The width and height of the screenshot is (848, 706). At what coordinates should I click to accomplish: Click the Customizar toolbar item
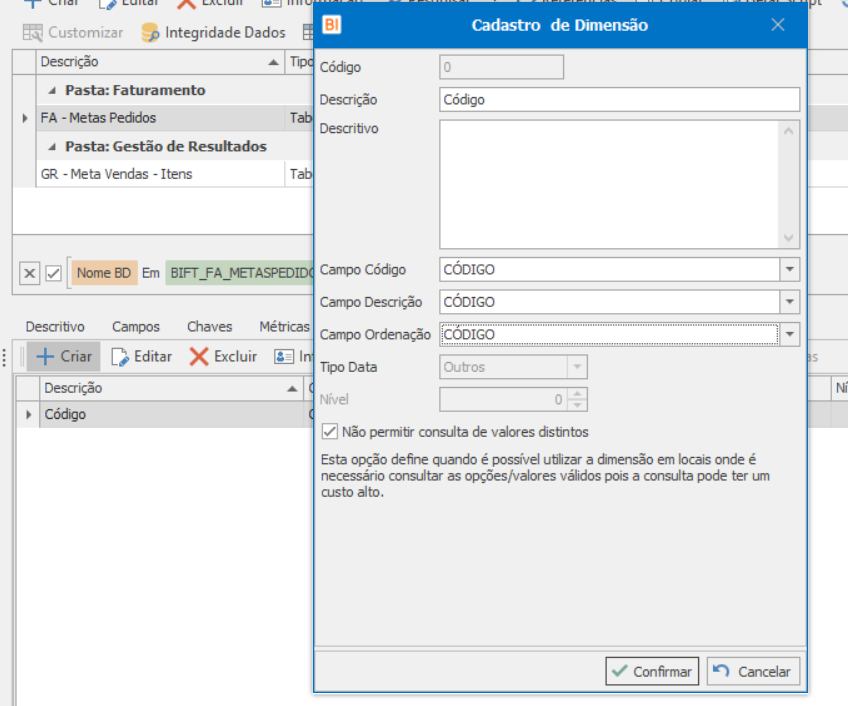[x=73, y=32]
